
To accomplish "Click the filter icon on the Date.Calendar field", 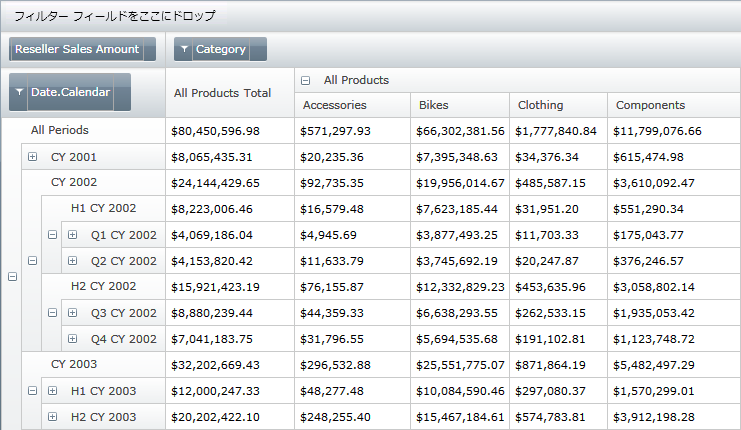I will tap(19, 92).
